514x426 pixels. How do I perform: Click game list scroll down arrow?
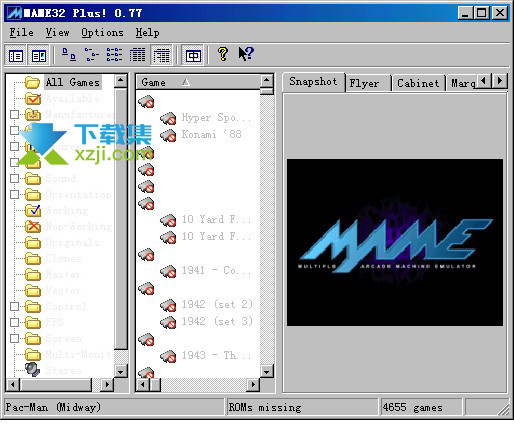266,371
